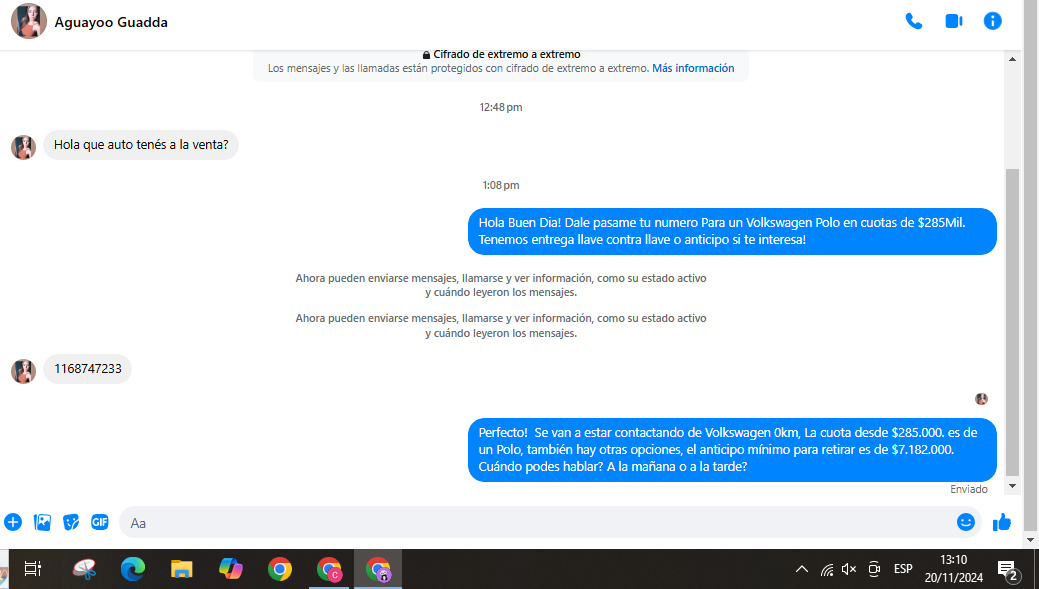Image resolution: width=1039 pixels, height=589 pixels.
Task: Show hidden system tray icons
Action: point(802,569)
